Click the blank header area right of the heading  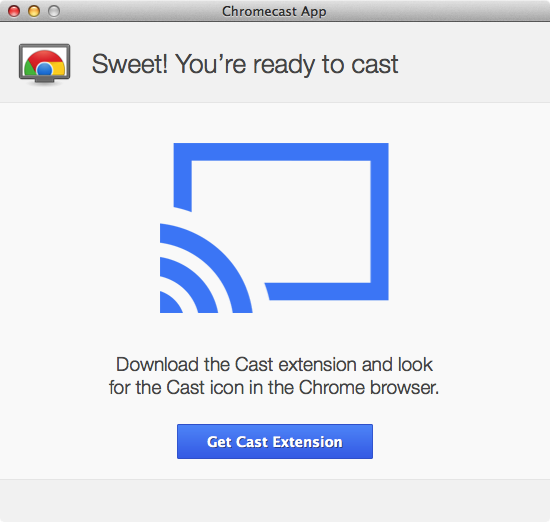474,63
